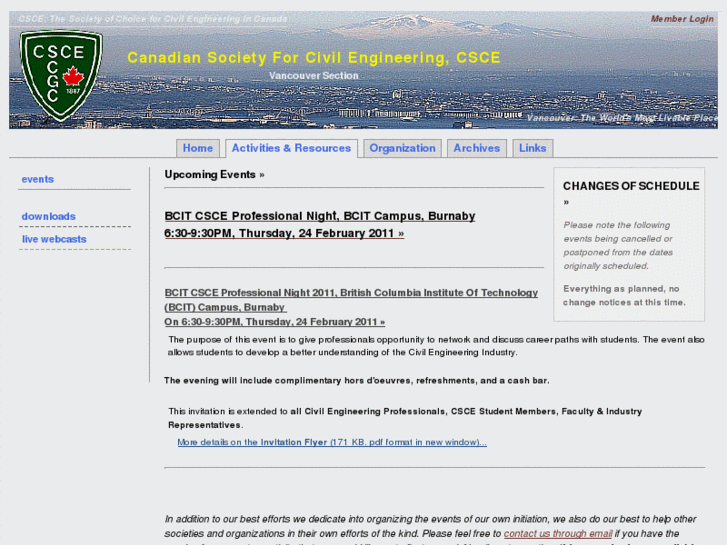The image size is (727, 545).
Task: Click the Changes of Schedule heading
Action: pos(631,192)
